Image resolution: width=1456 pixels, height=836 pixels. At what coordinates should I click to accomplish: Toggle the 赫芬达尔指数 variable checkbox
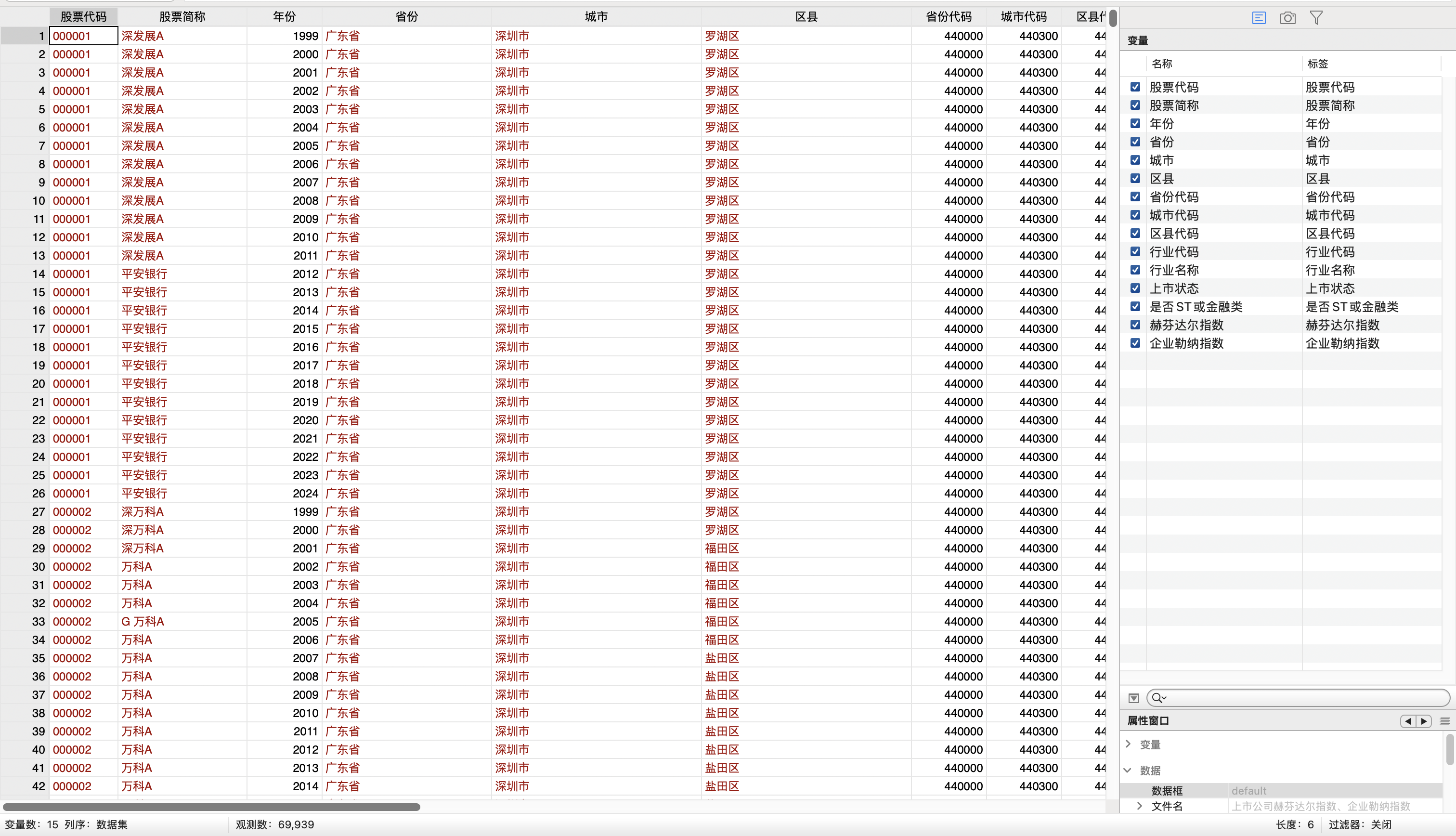pyautogui.click(x=1135, y=325)
